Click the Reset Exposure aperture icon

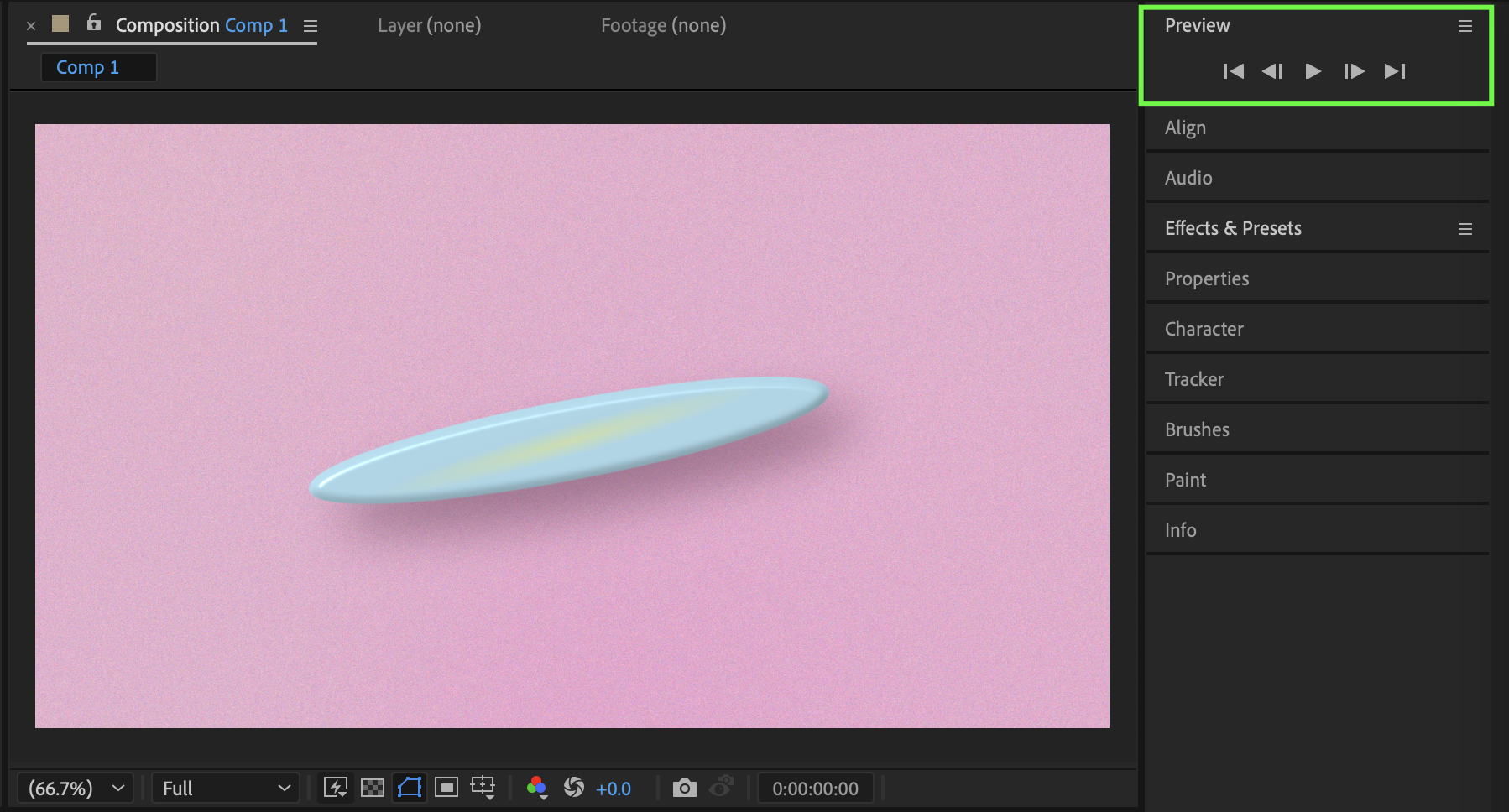tap(574, 787)
